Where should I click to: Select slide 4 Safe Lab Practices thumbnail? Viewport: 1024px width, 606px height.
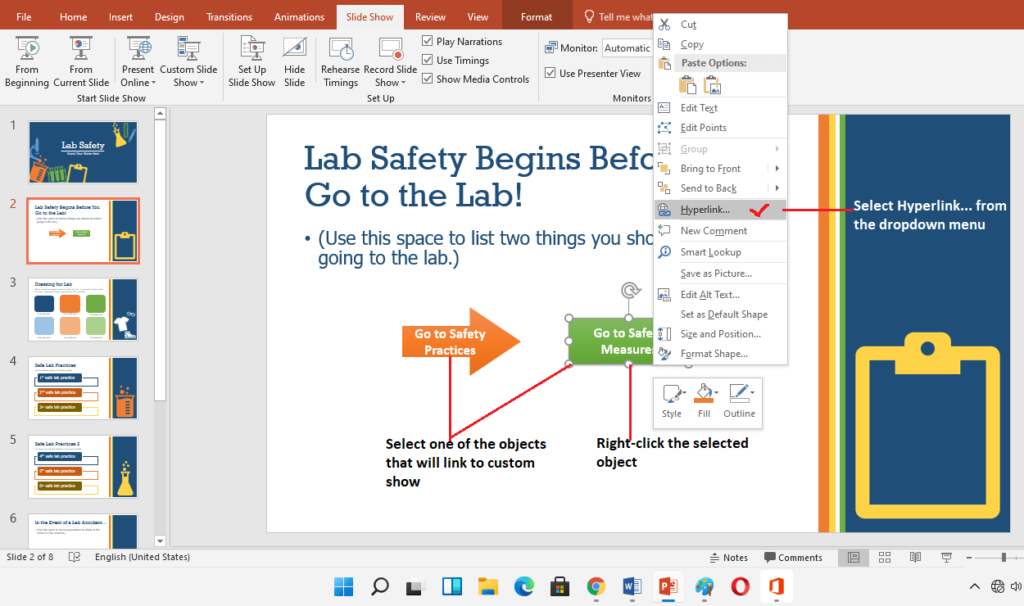click(x=83, y=388)
